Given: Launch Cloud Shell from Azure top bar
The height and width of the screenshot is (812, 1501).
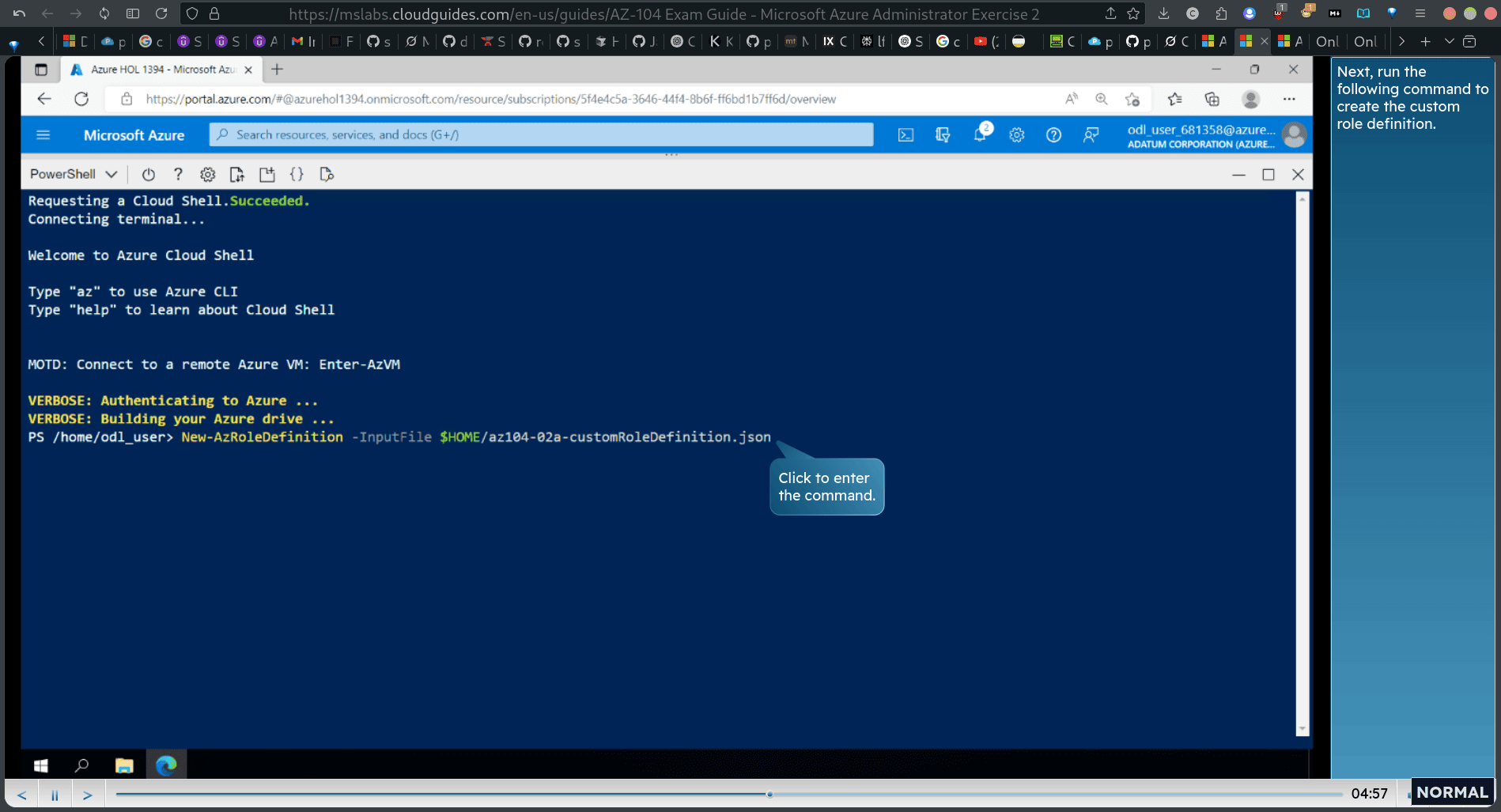Looking at the screenshot, I should coord(906,135).
